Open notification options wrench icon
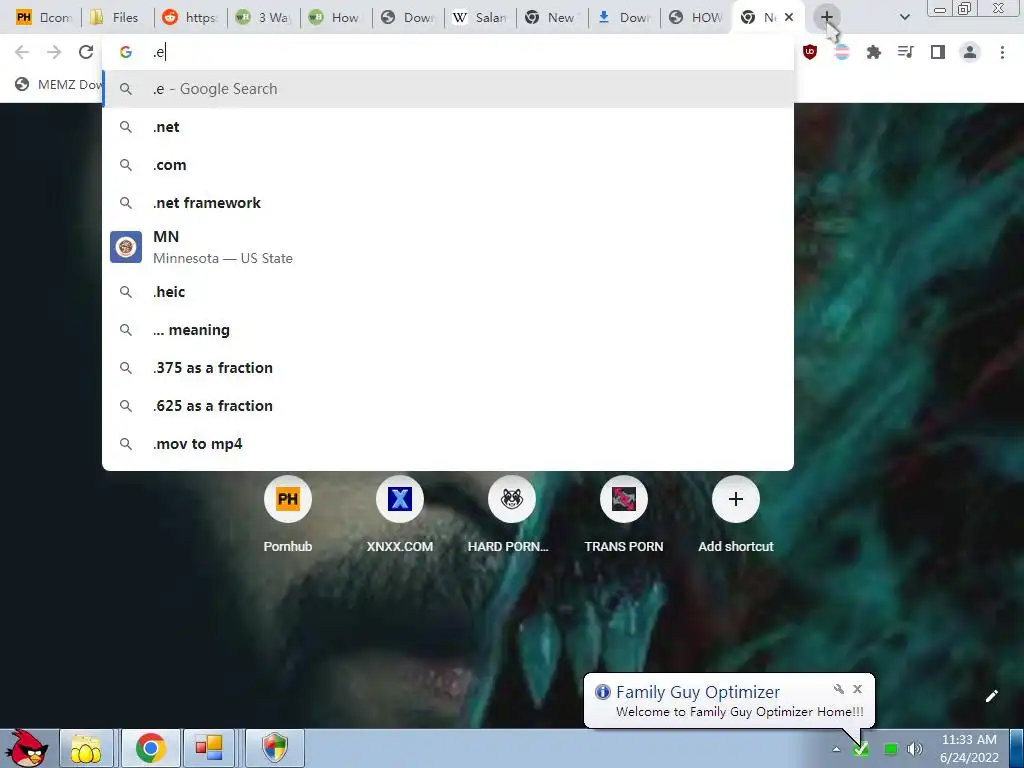 (839, 689)
